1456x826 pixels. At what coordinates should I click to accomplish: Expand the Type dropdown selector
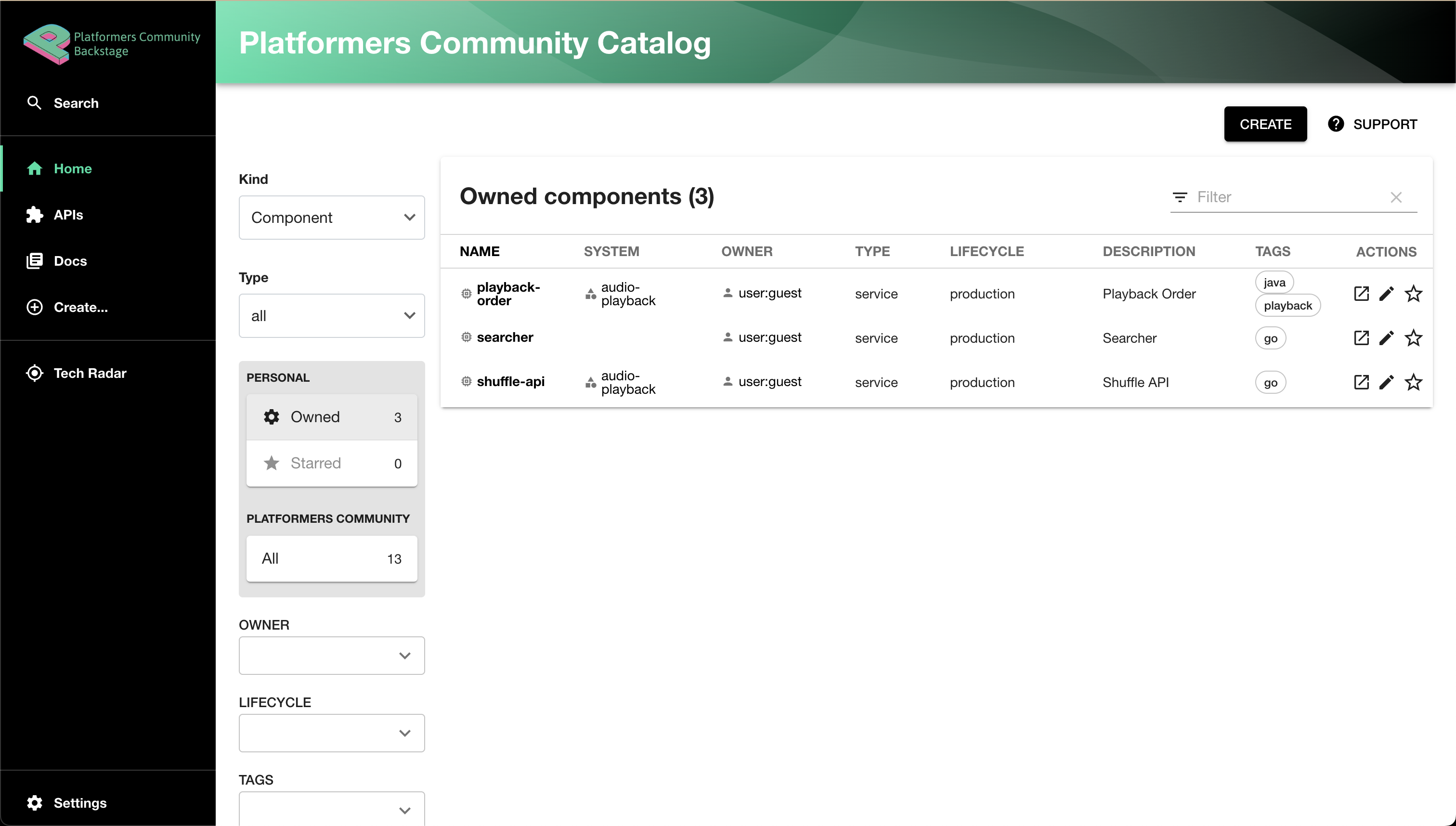coord(332,315)
